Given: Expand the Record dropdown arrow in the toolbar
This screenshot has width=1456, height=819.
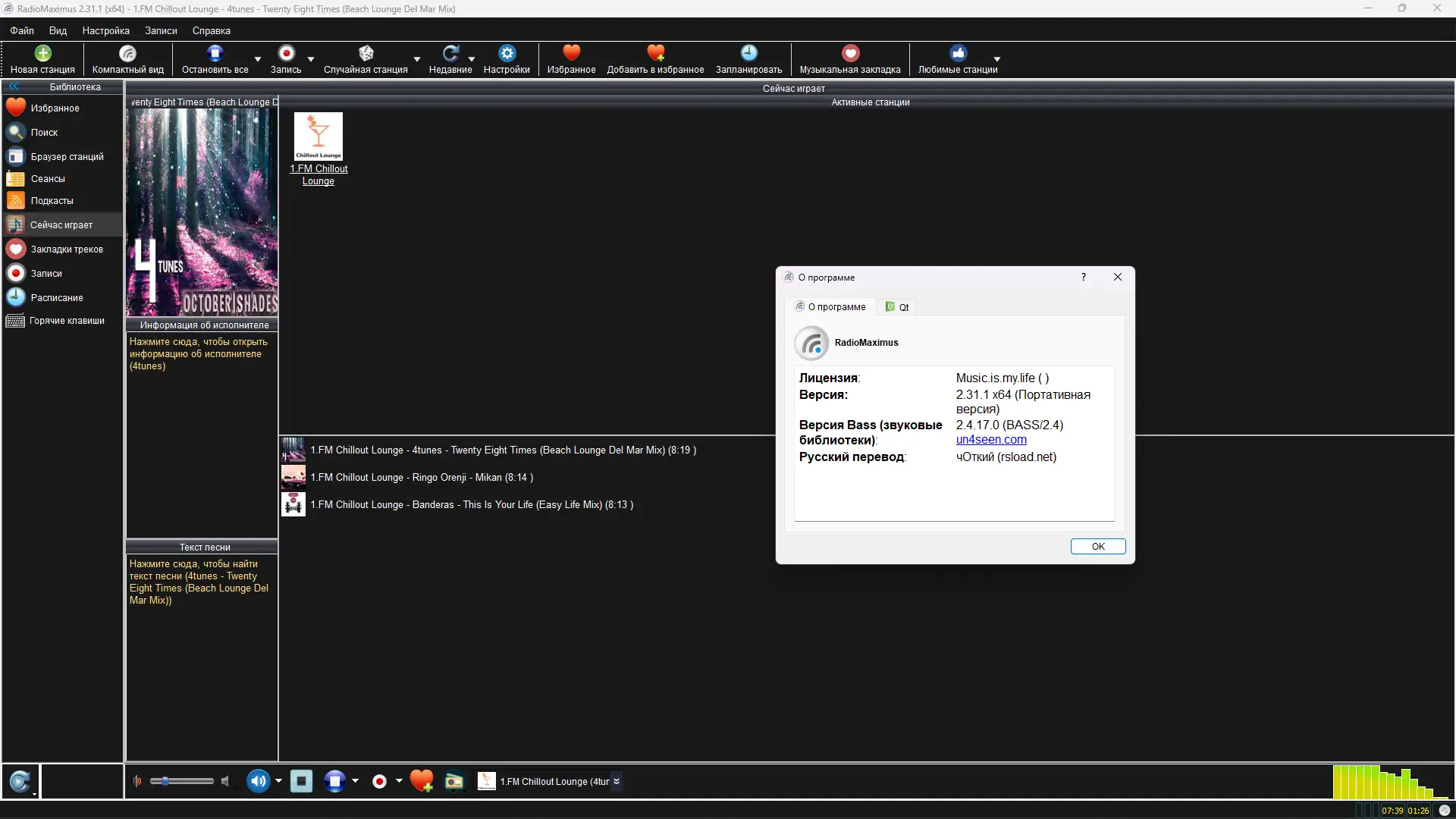Looking at the screenshot, I should pyautogui.click(x=311, y=59).
